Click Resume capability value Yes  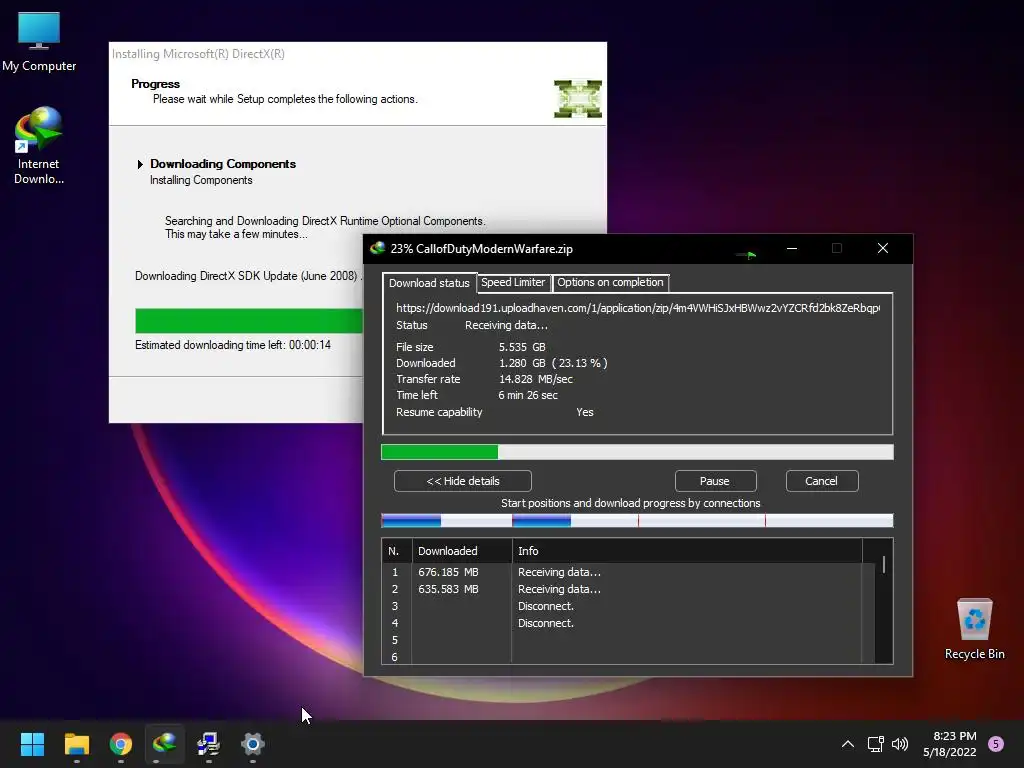tap(584, 412)
